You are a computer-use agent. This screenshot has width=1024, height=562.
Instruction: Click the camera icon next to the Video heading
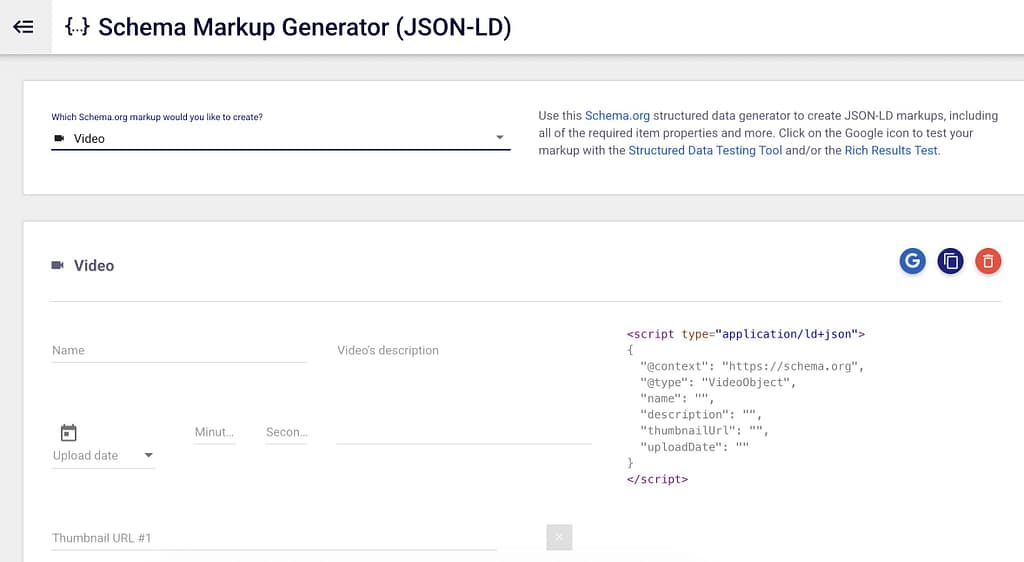click(57, 265)
